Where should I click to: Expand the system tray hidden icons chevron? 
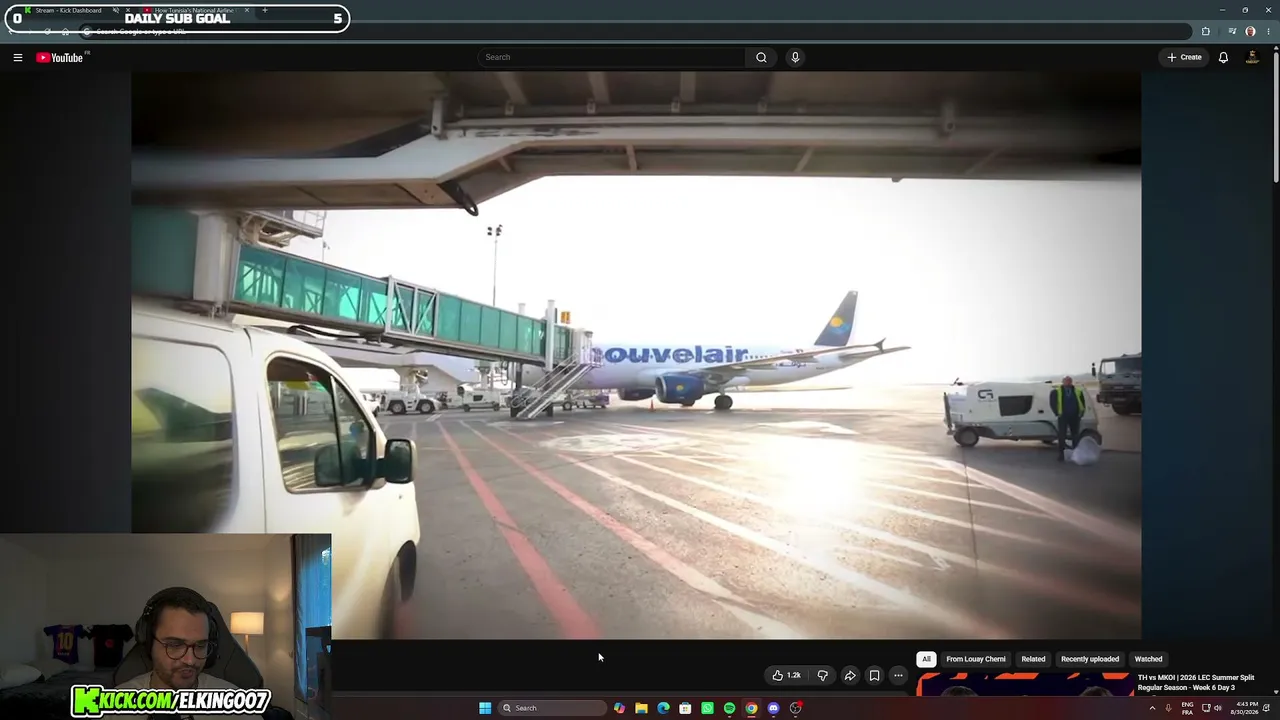(x=1152, y=708)
